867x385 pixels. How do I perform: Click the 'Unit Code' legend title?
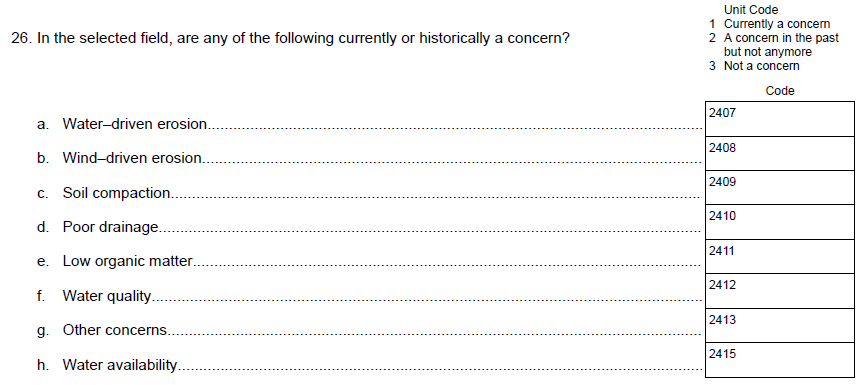point(751,10)
